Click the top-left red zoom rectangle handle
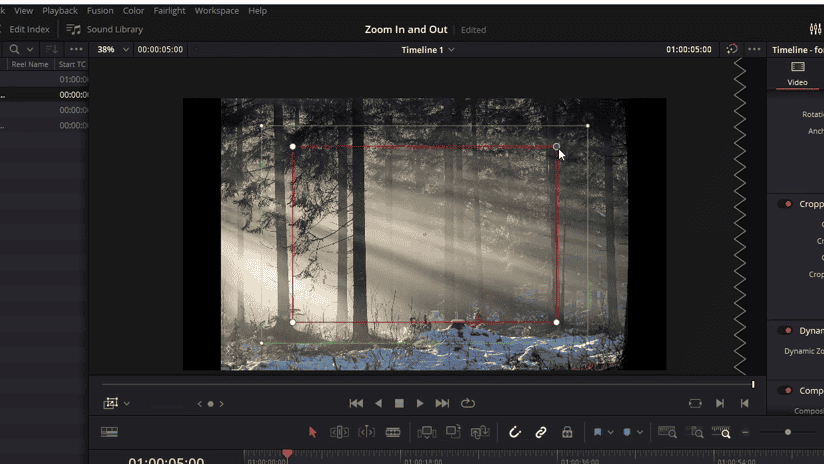Image resolution: width=824 pixels, height=464 pixels. [x=293, y=147]
